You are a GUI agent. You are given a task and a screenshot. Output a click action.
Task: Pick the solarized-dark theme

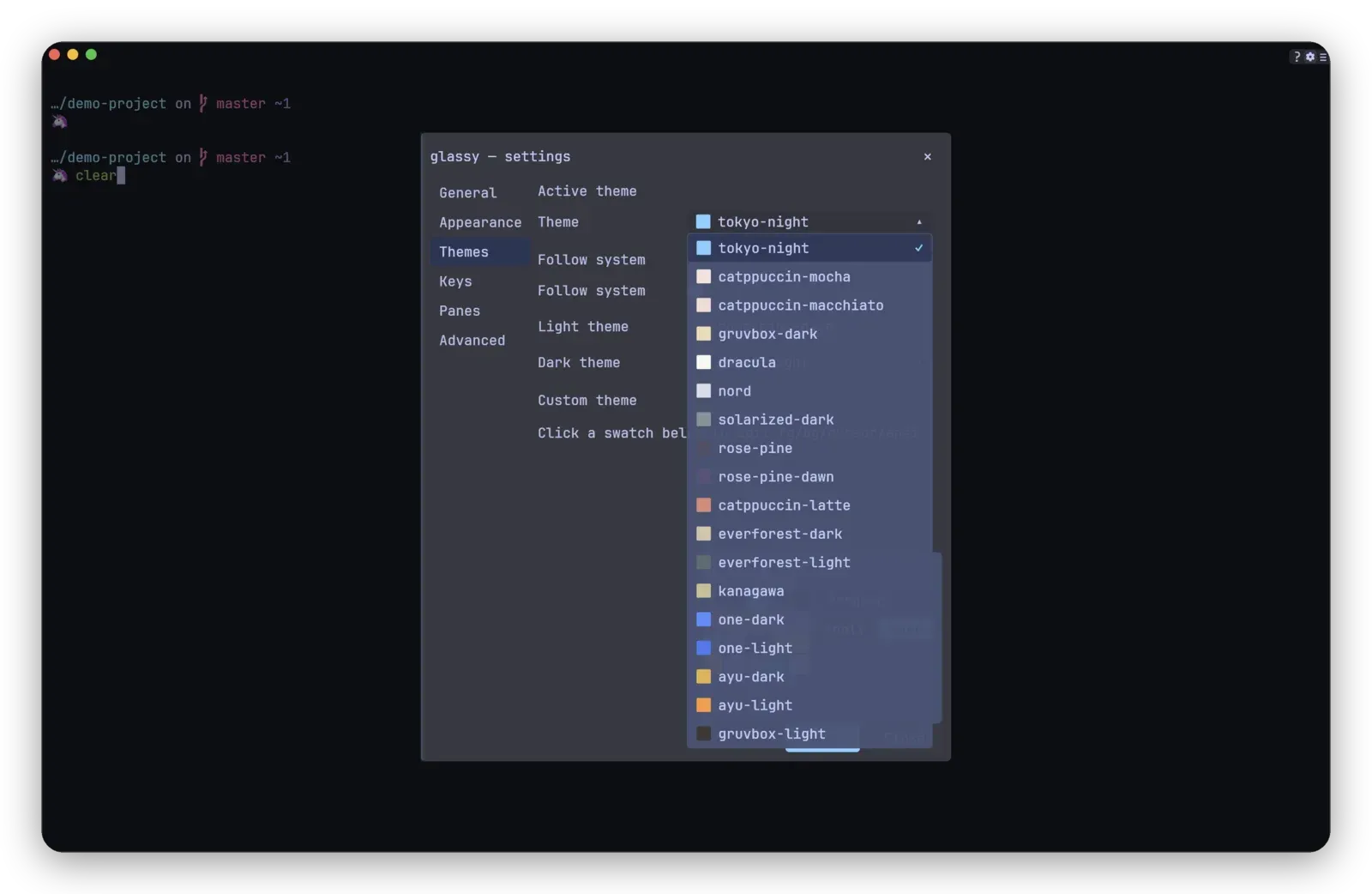[x=809, y=420]
